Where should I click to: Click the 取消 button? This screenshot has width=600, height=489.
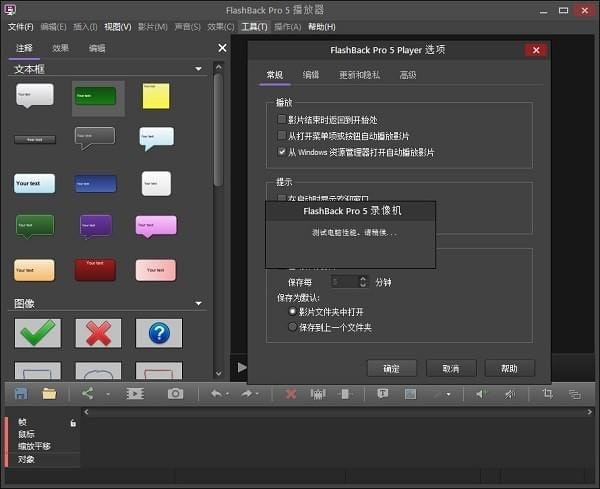pos(451,368)
